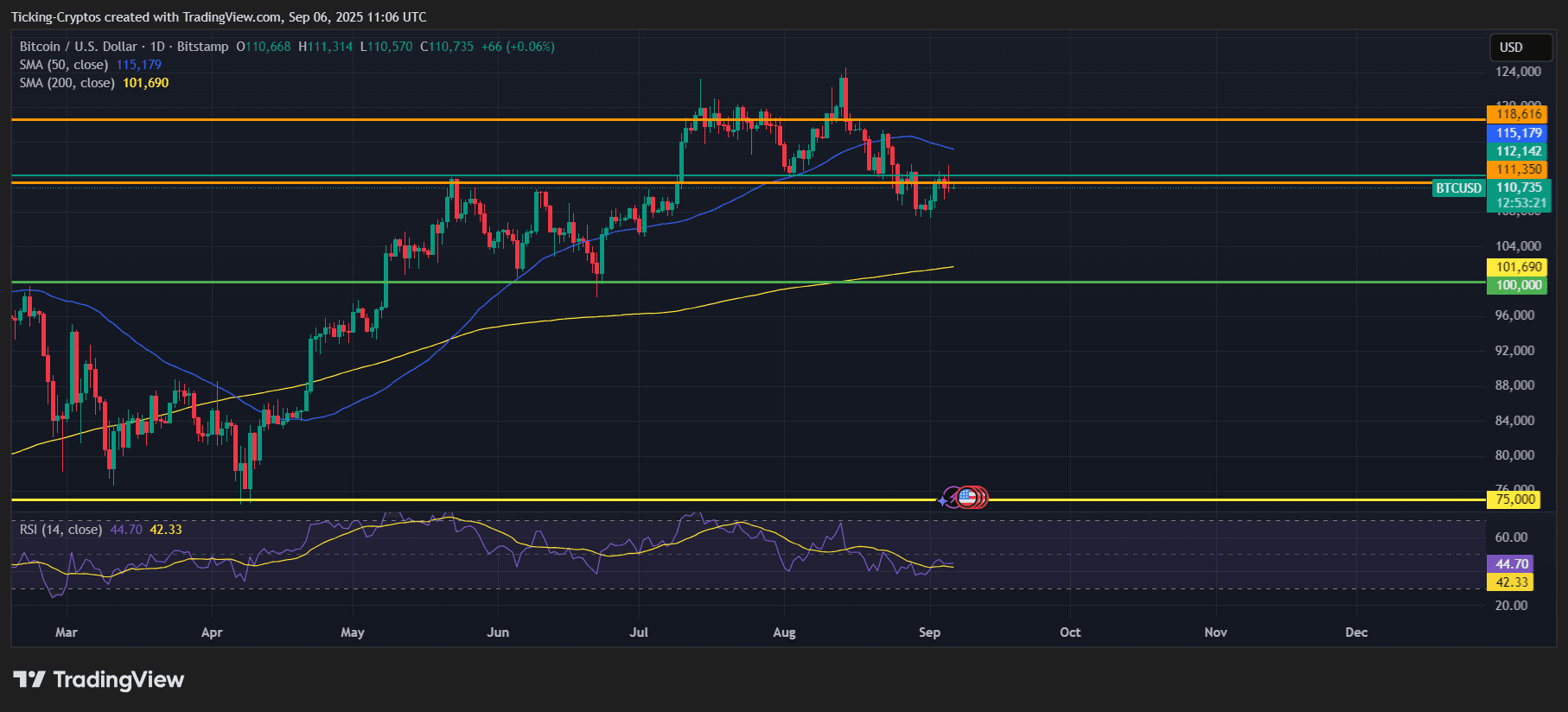Image resolution: width=1568 pixels, height=712 pixels.
Task: Click the US flag economic event marker
Action: pos(967,497)
